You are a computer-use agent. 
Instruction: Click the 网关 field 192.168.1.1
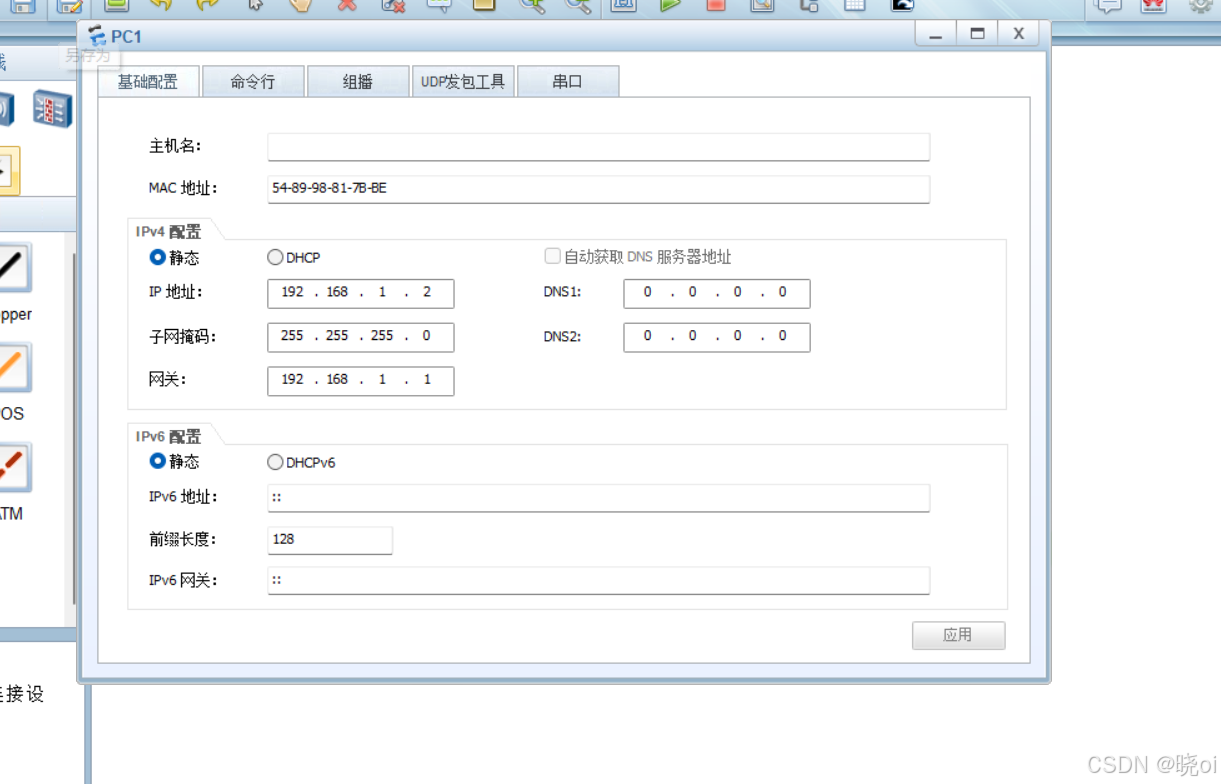[x=360, y=381]
